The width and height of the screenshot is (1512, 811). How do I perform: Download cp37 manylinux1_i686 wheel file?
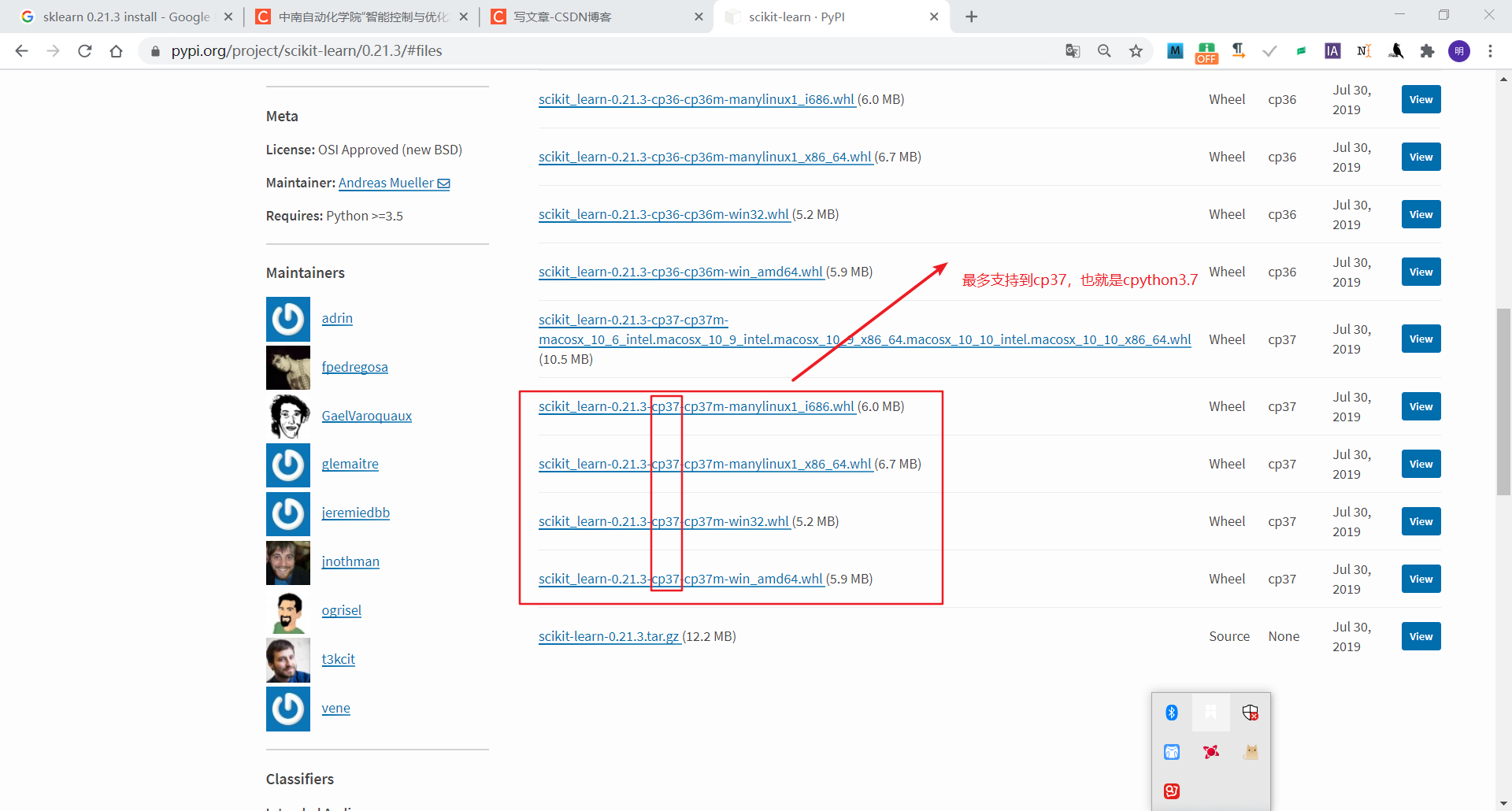pos(697,406)
